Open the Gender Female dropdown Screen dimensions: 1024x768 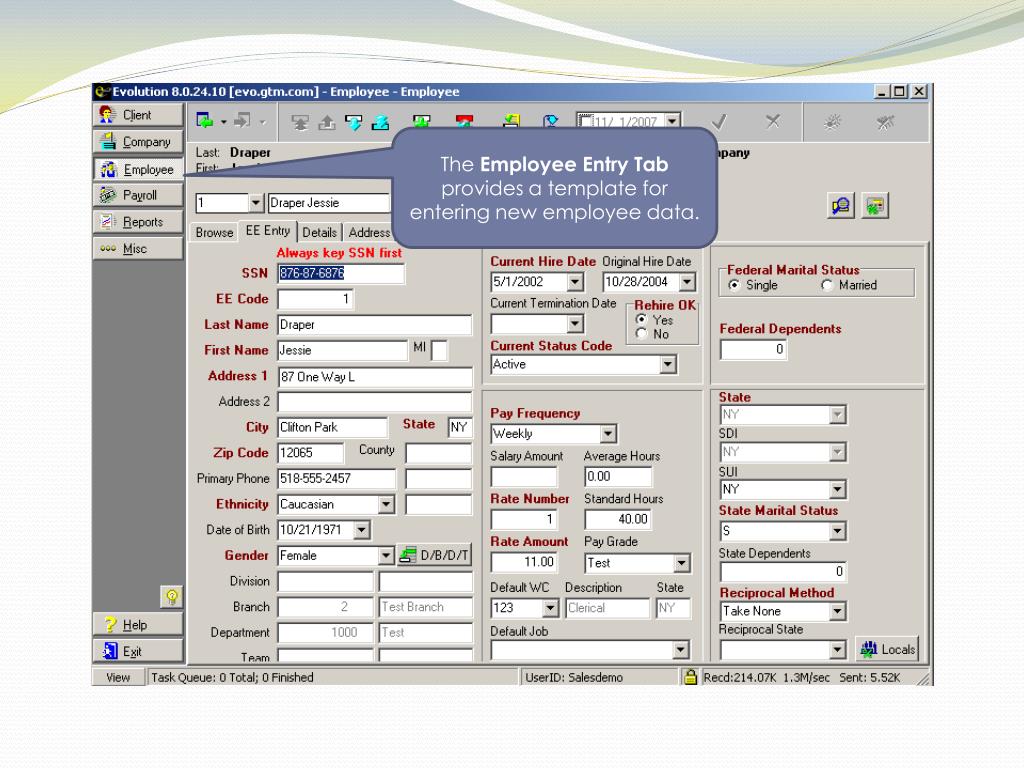pyautogui.click(x=387, y=556)
